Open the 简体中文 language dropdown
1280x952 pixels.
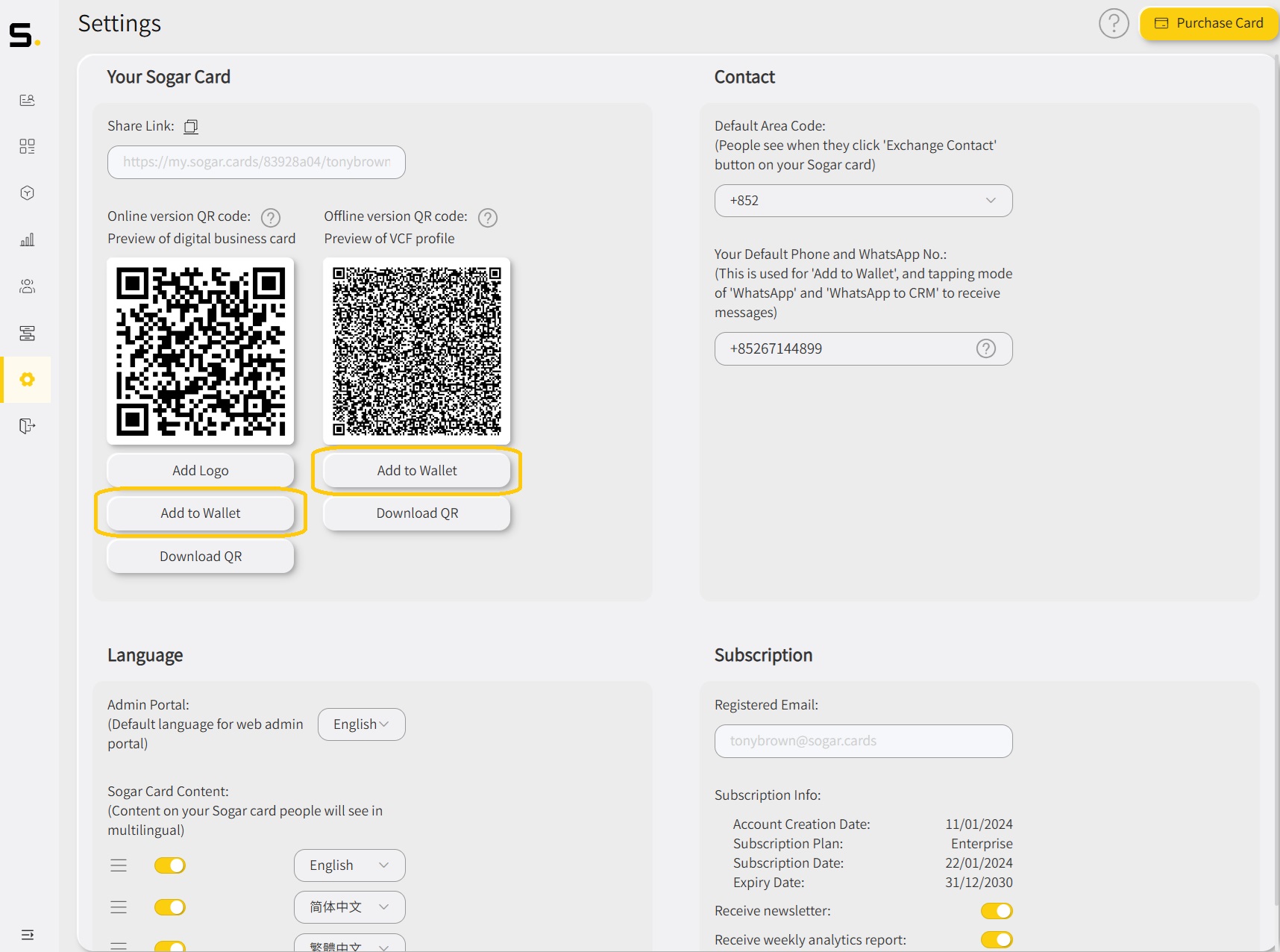tap(350, 907)
